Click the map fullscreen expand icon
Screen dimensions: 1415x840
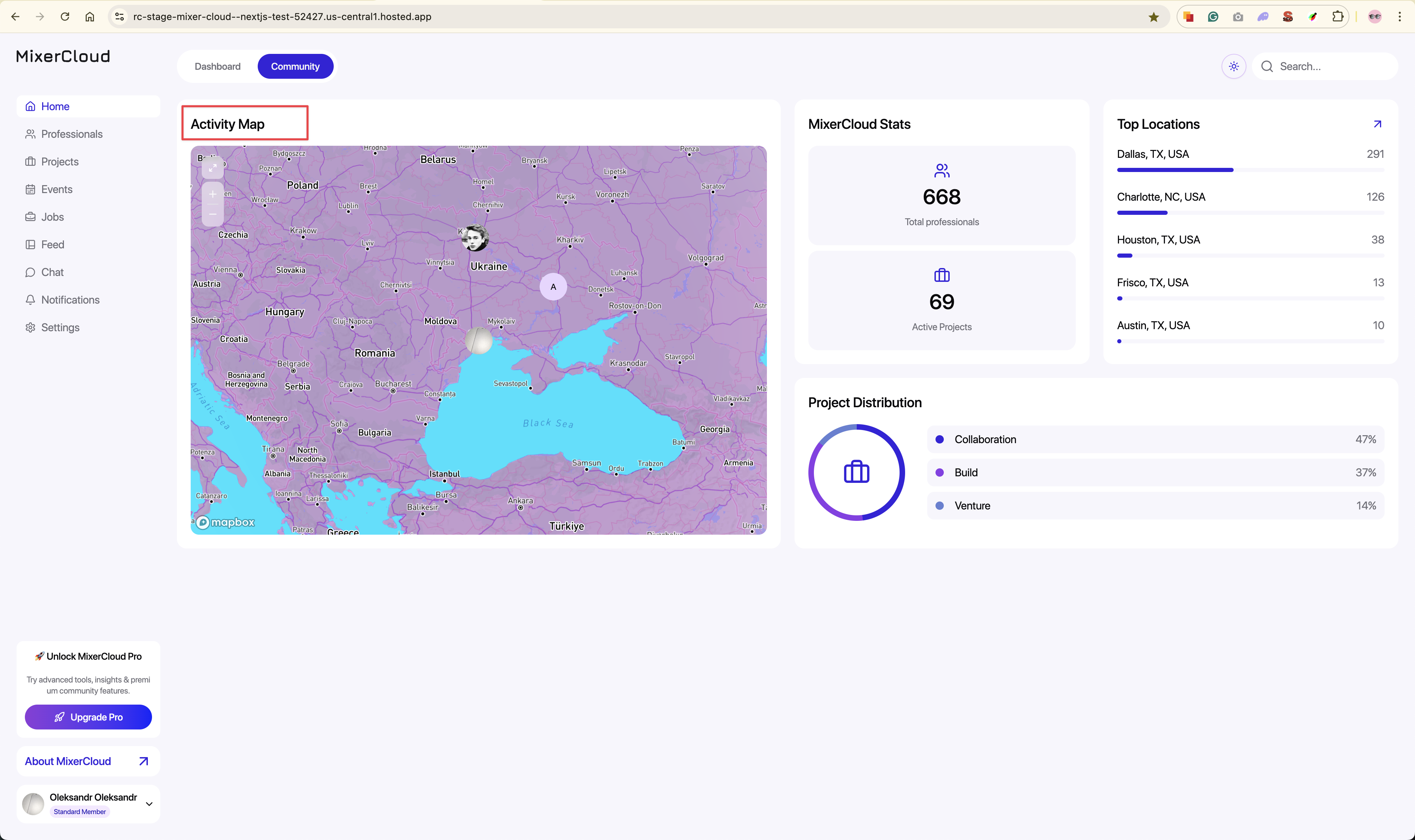(x=213, y=168)
